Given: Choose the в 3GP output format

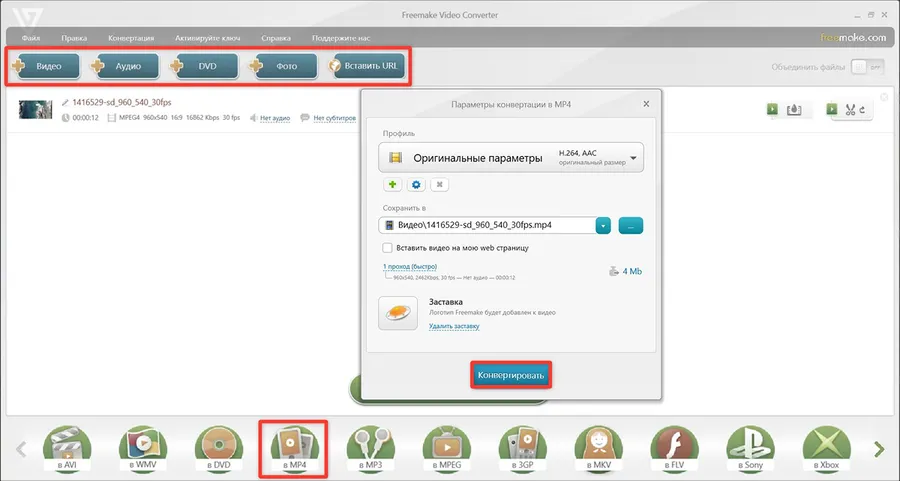Looking at the screenshot, I should (x=522, y=449).
